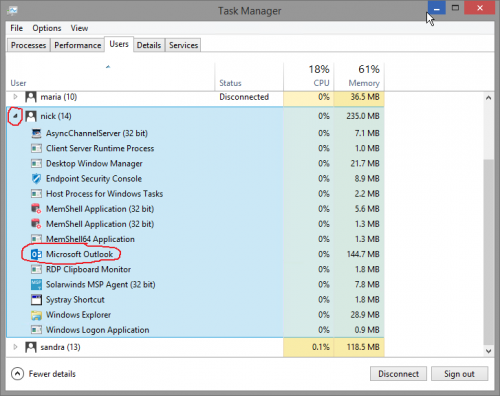The image size is (500, 396).
Task: Click Outlook's 144.7 MB memory value
Action: [x=363, y=254]
